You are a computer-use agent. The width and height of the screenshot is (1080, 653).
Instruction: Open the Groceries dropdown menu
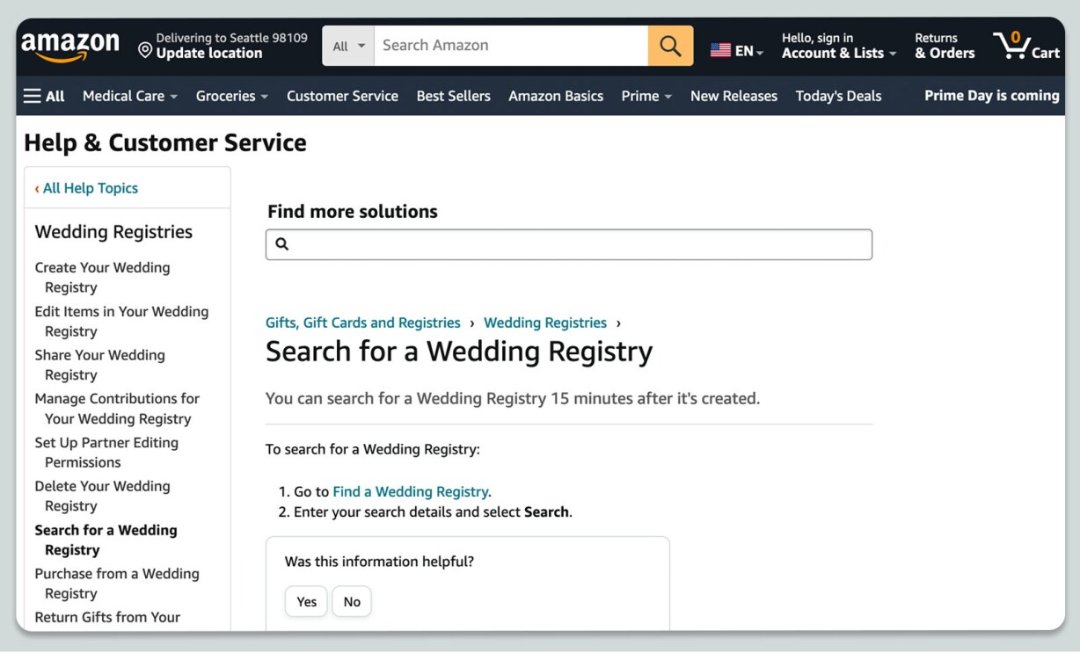(232, 96)
